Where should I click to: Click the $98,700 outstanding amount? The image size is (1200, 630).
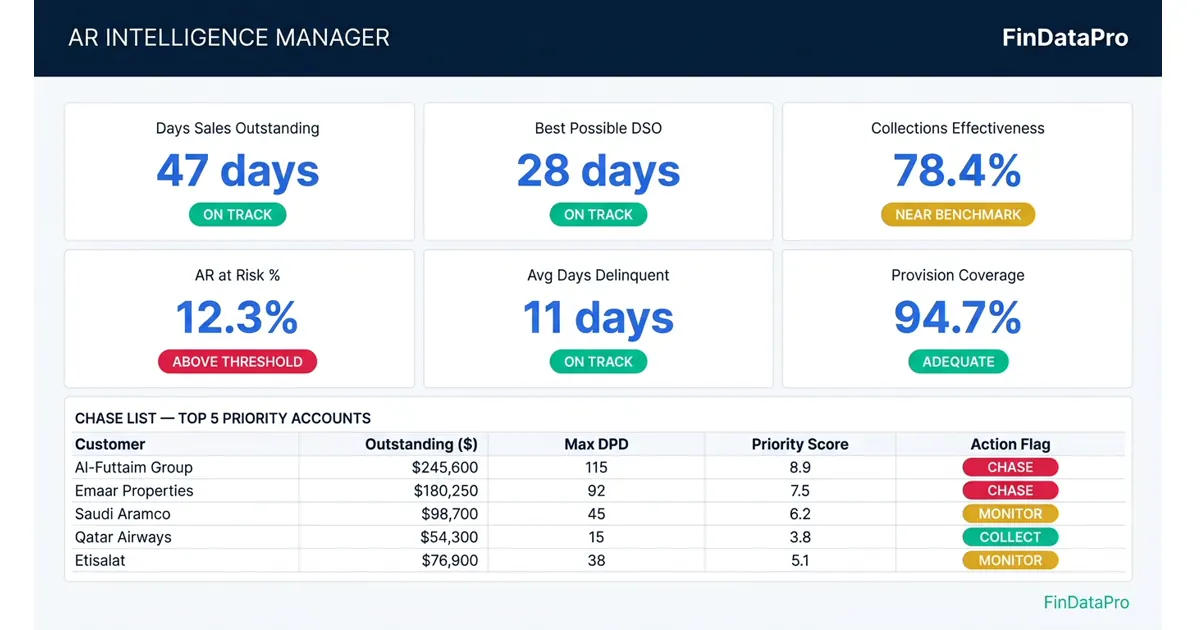[450, 514]
